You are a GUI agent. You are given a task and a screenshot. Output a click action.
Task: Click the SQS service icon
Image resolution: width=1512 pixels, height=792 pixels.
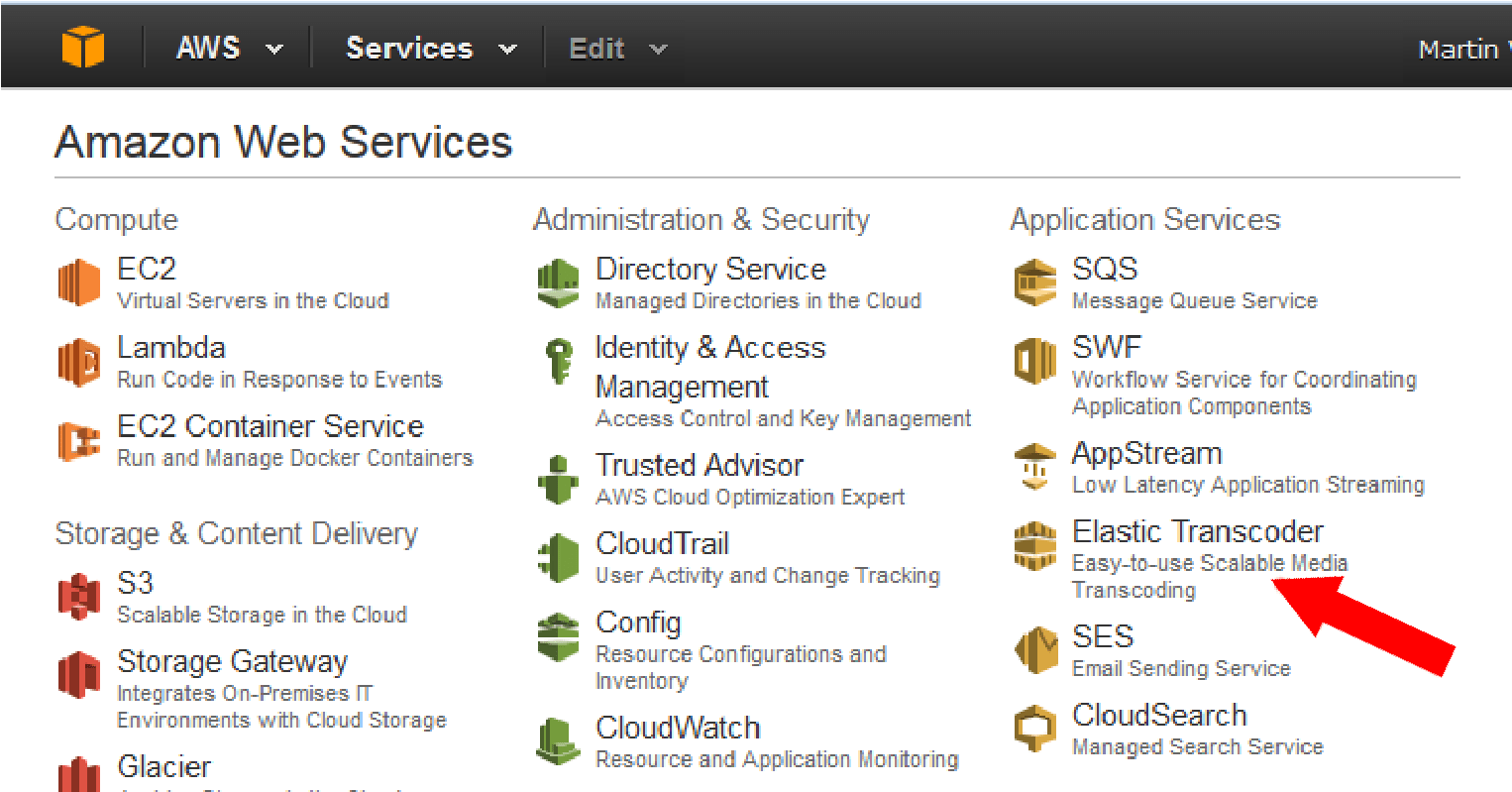point(1035,283)
